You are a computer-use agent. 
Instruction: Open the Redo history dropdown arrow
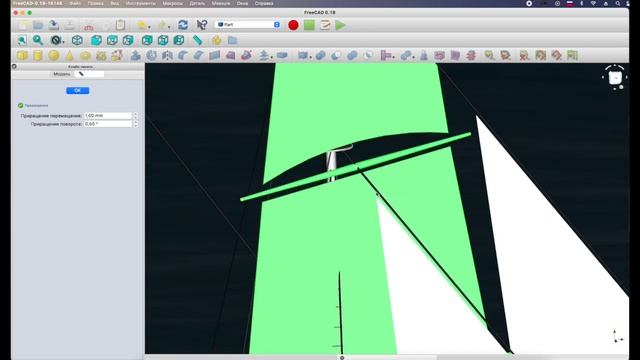click(x=169, y=27)
